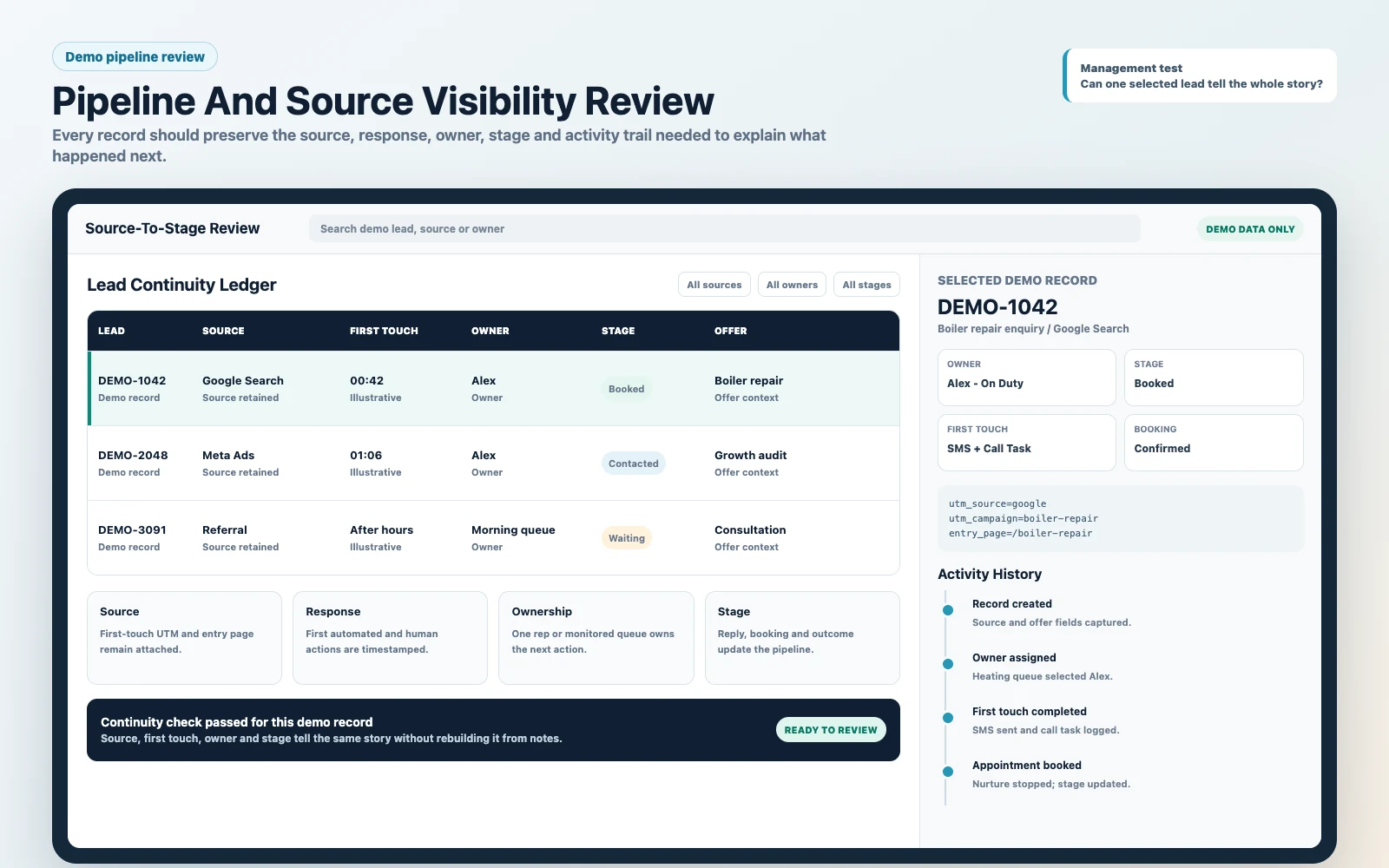Open the Source summary card
Viewport: 1389px width, 868px height.
(184, 638)
